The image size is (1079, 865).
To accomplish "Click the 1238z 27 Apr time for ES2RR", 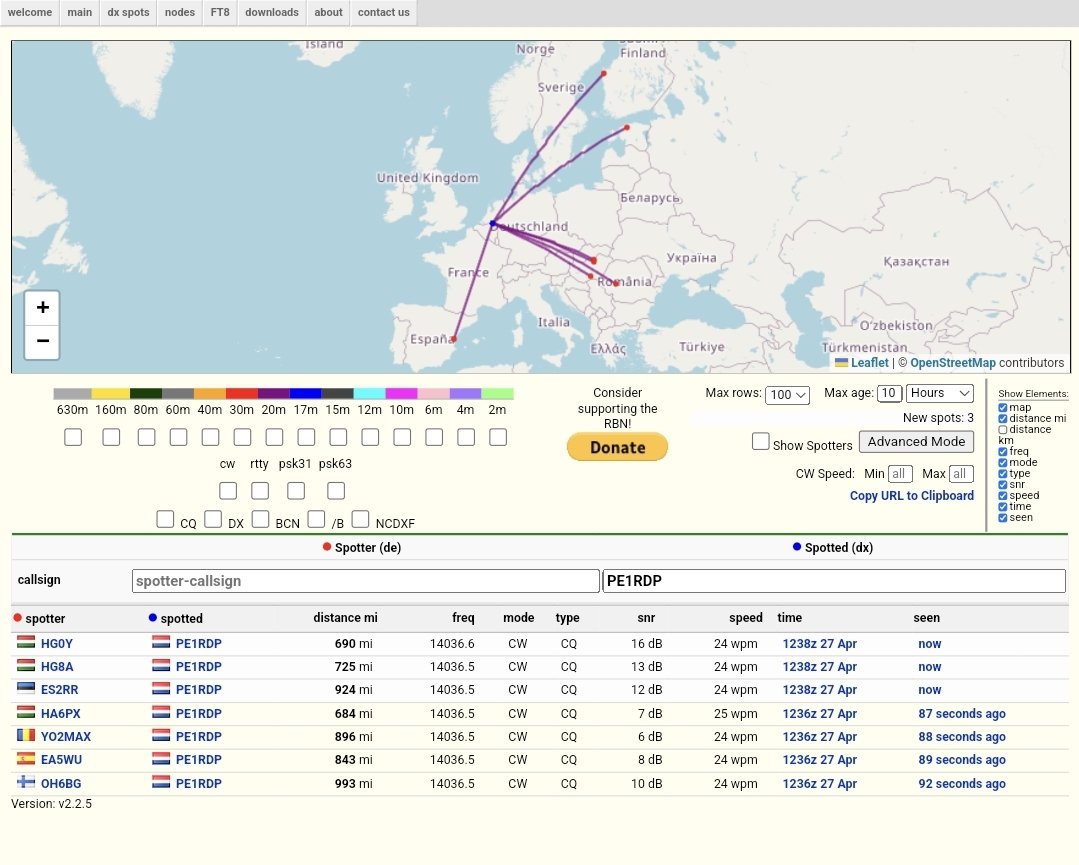I will 820,690.
